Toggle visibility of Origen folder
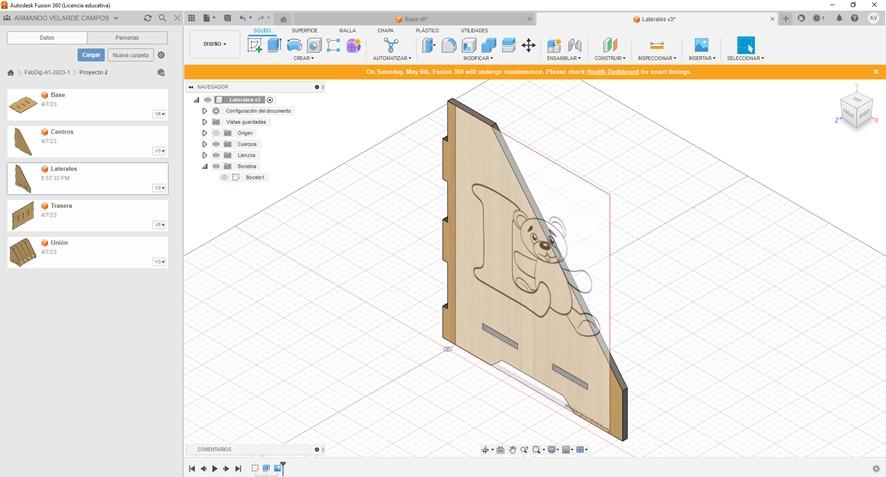Viewport: 886px width, 477px height. pos(216,133)
